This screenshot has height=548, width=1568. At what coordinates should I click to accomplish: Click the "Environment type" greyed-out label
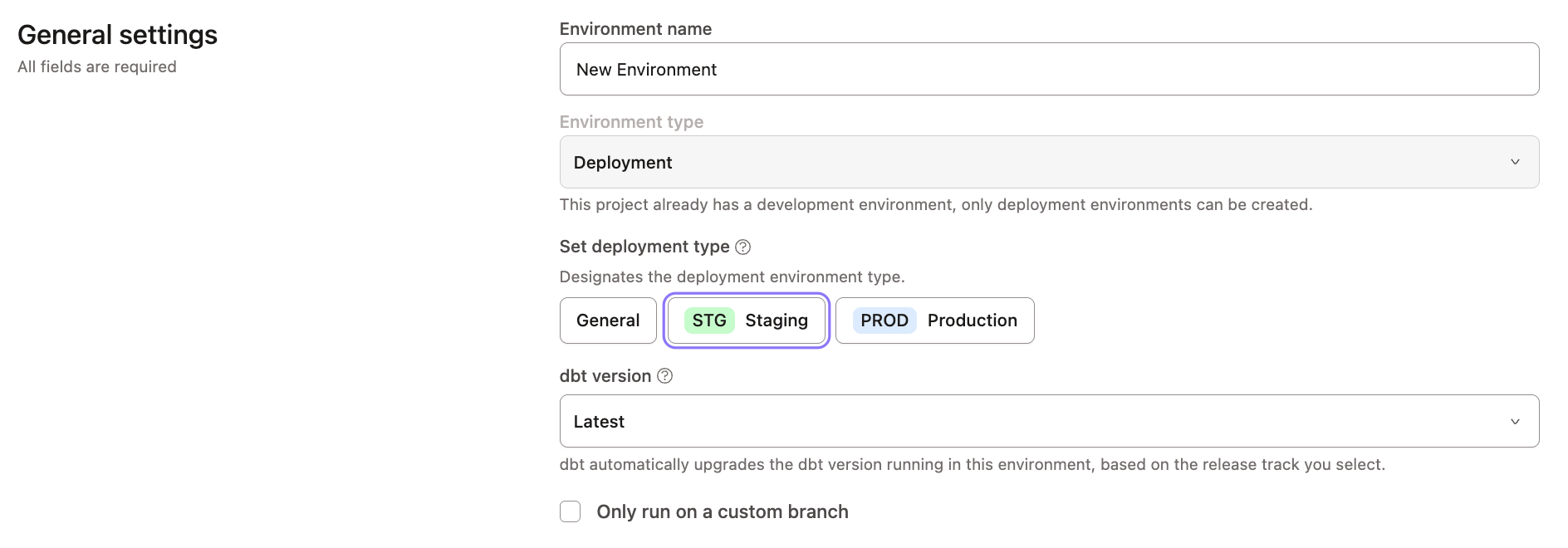(x=631, y=122)
